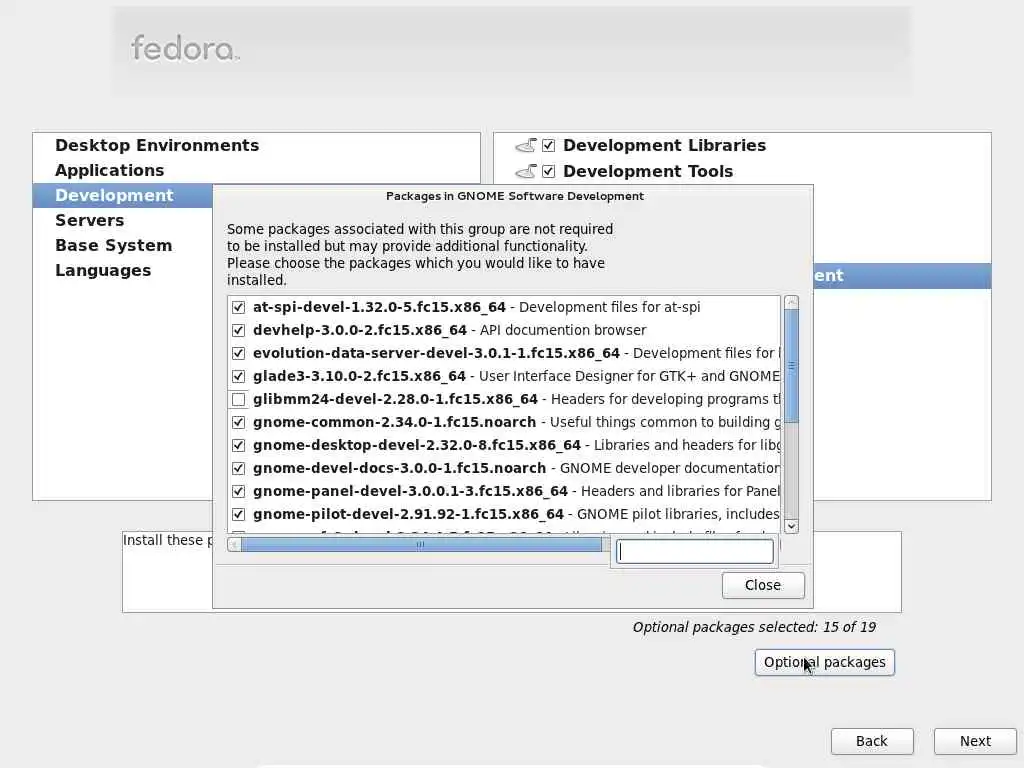1024x768 pixels.
Task: Uncheck gnome-pilot-devel checkbox
Action: click(238, 514)
